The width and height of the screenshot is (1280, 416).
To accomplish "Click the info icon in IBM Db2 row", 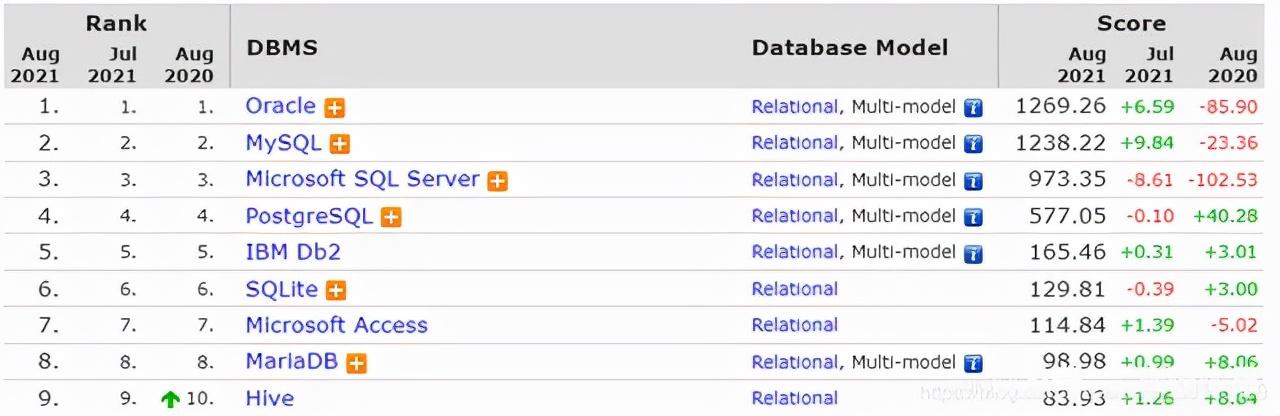I will (973, 254).
